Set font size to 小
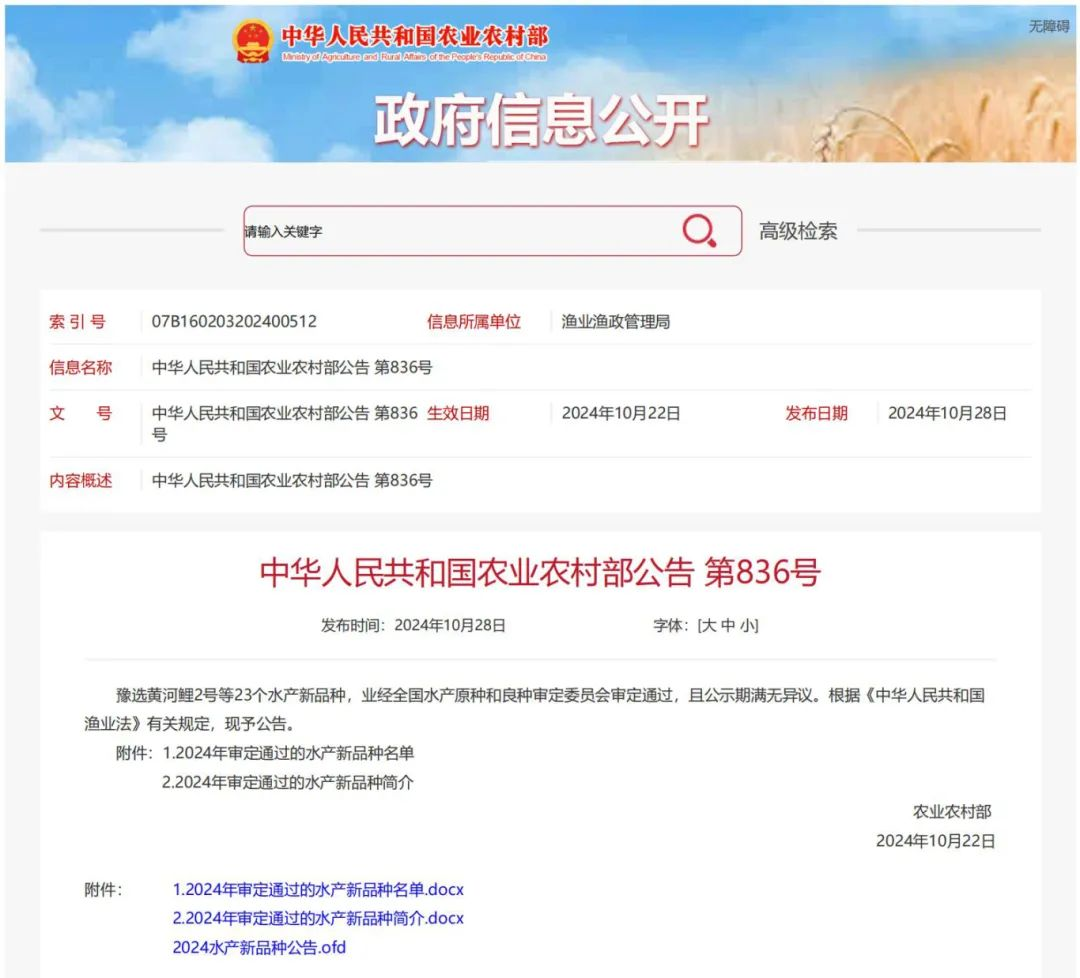The width and height of the screenshot is (1080, 978). point(746,625)
